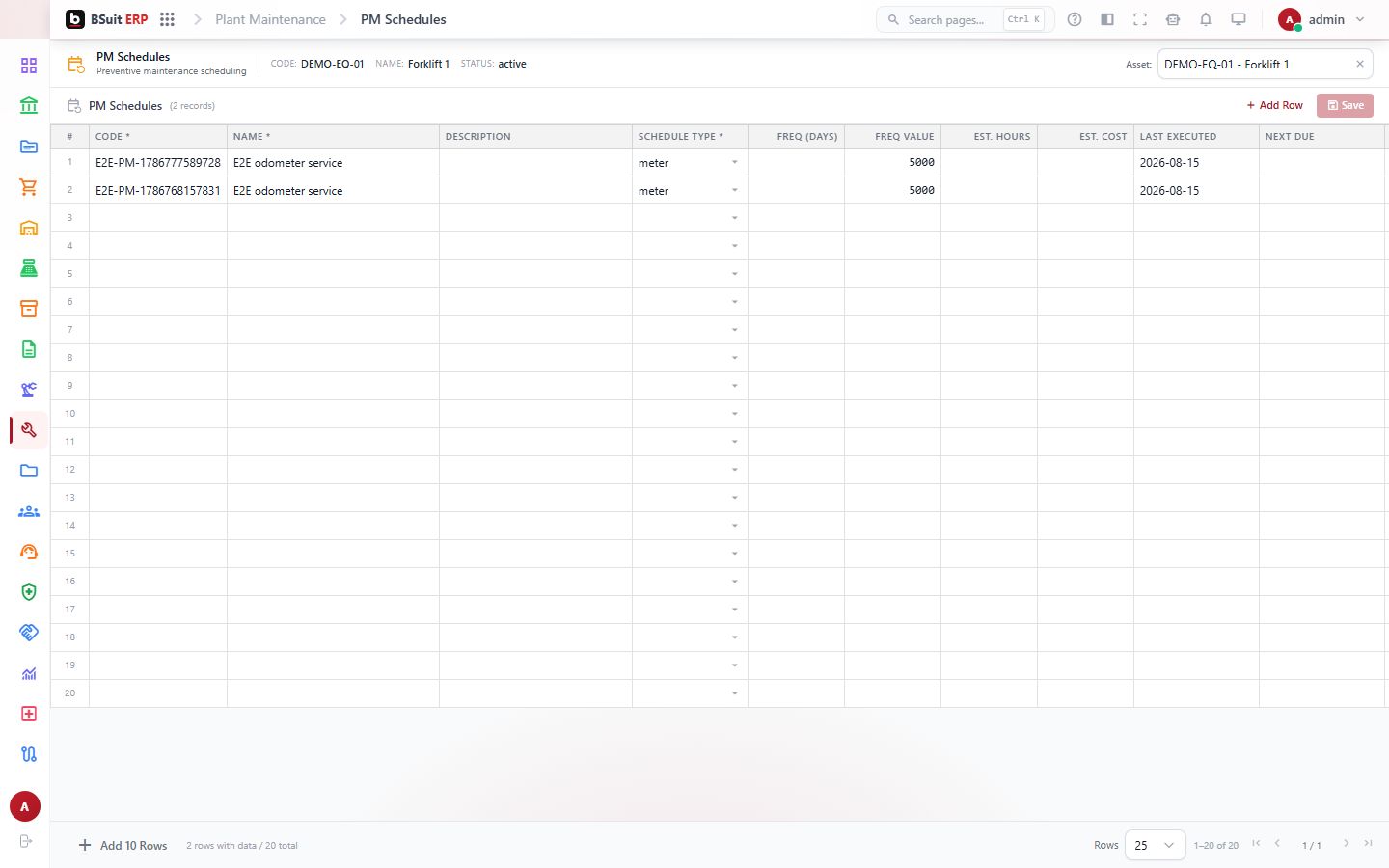Open the bank building icon in sidebar
This screenshot has height=868, width=1389.
pos(29,106)
